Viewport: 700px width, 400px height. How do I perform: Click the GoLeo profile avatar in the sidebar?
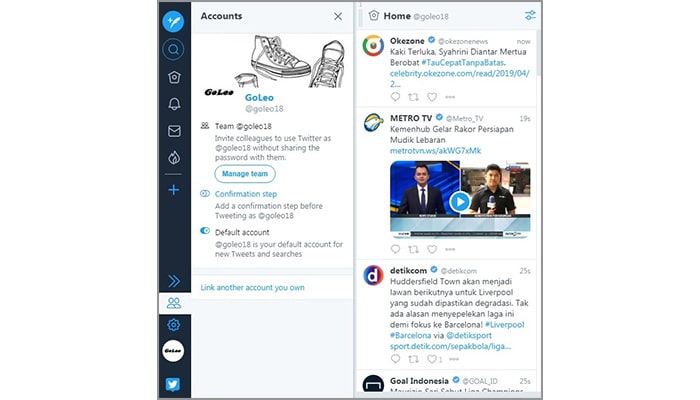click(x=173, y=351)
